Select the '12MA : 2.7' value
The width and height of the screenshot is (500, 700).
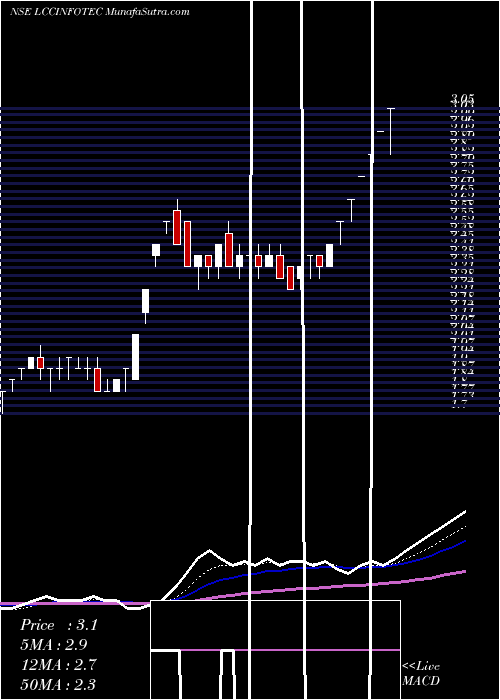click(x=58, y=665)
